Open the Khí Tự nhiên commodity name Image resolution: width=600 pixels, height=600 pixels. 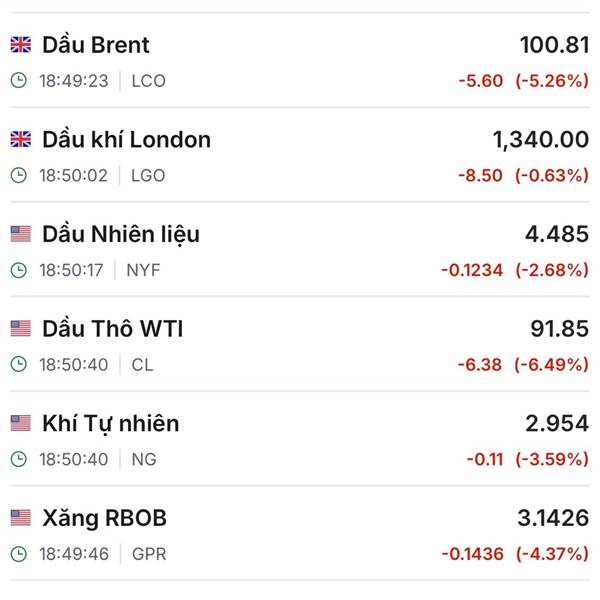click(111, 423)
